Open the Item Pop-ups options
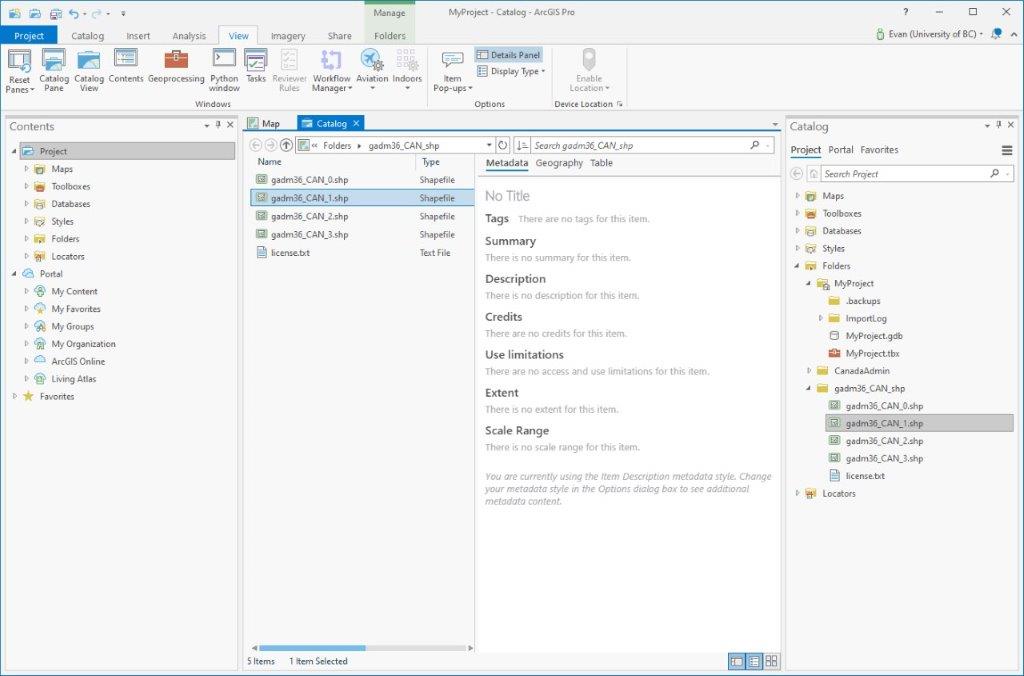This screenshot has width=1024, height=676. (x=452, y=71)
